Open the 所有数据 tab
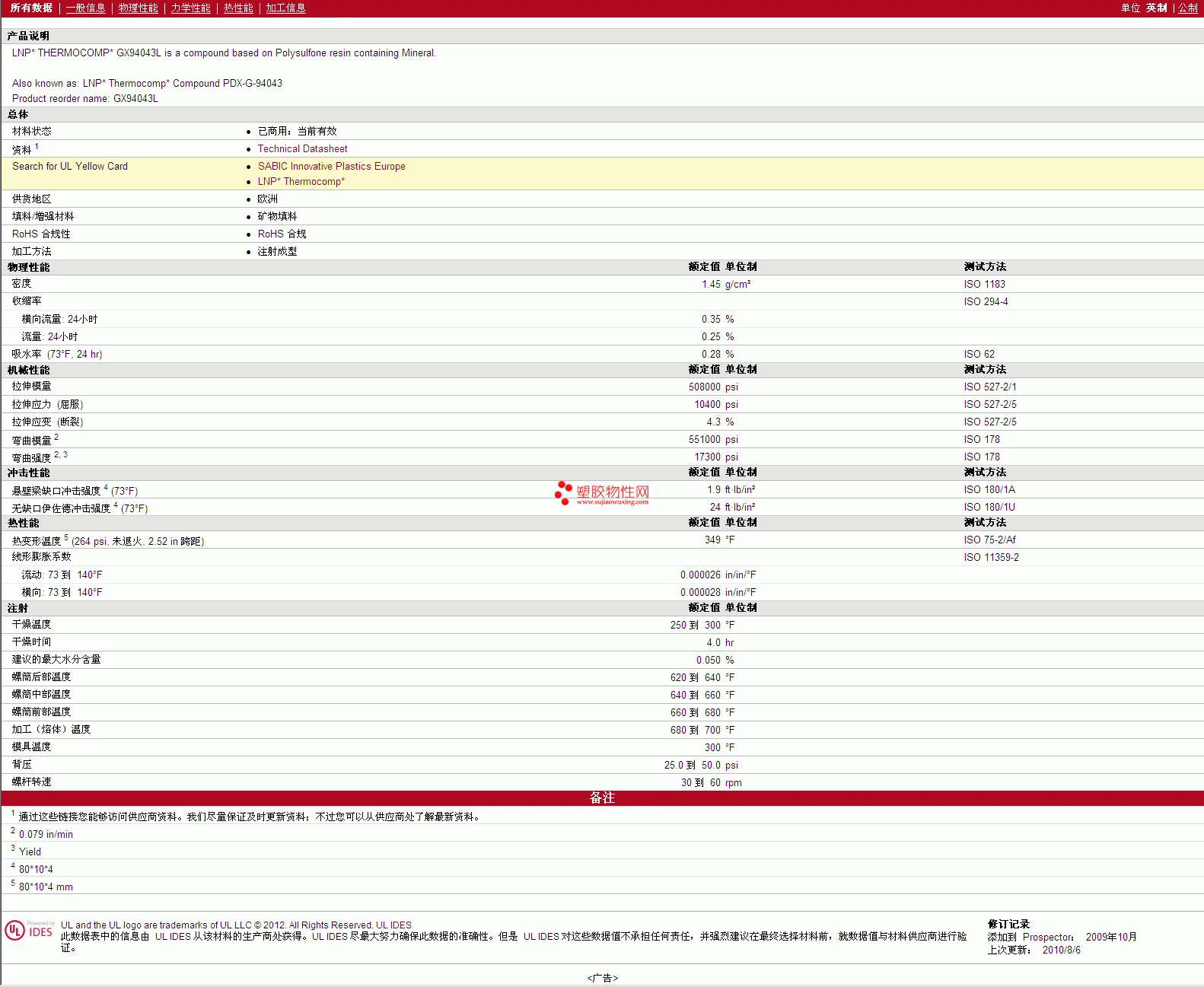This screenshot has height=987, width=1204. click(x=31, y=8)
